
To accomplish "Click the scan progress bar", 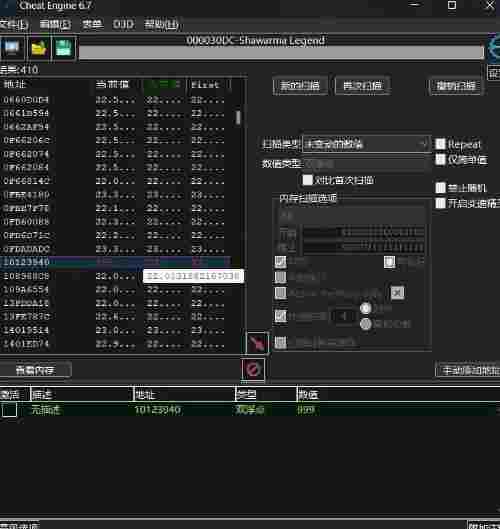I will coord(281,52).
